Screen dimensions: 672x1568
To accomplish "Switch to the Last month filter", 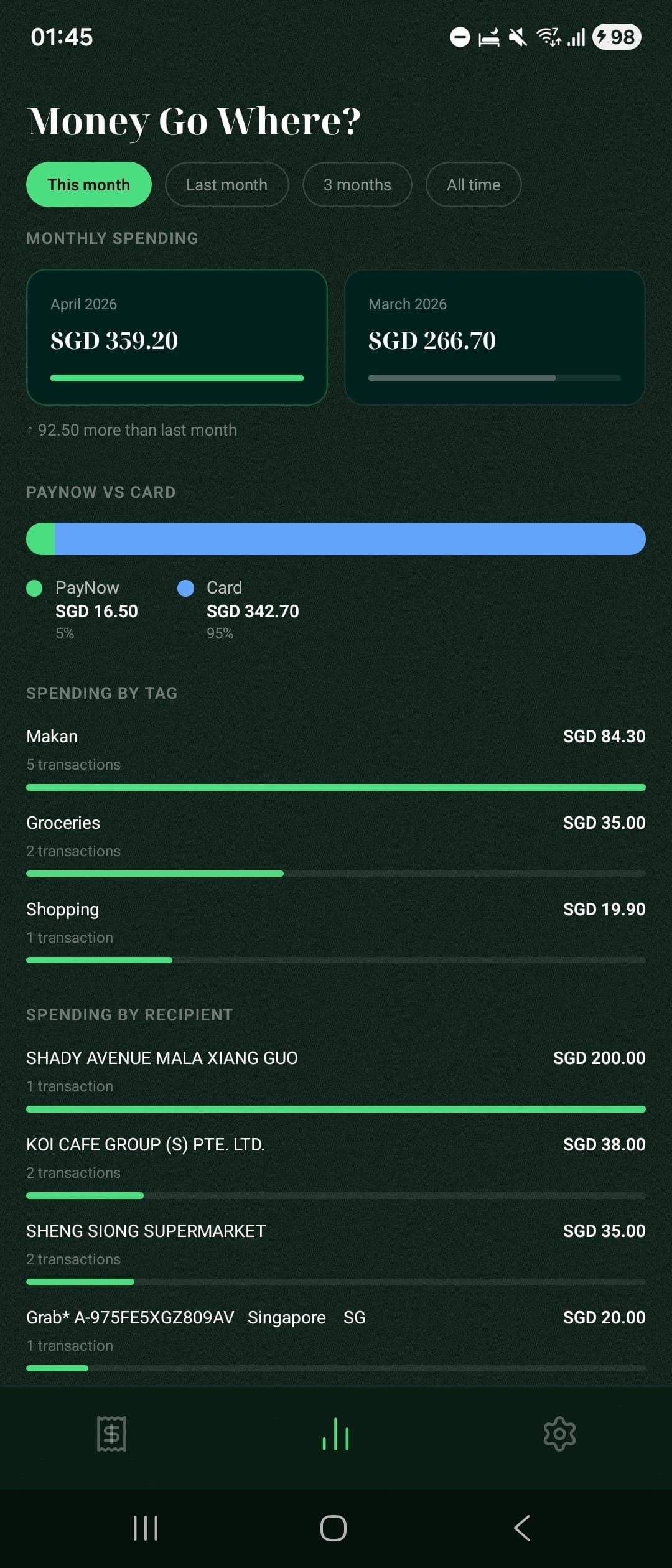I will click(x=226, y=184).
